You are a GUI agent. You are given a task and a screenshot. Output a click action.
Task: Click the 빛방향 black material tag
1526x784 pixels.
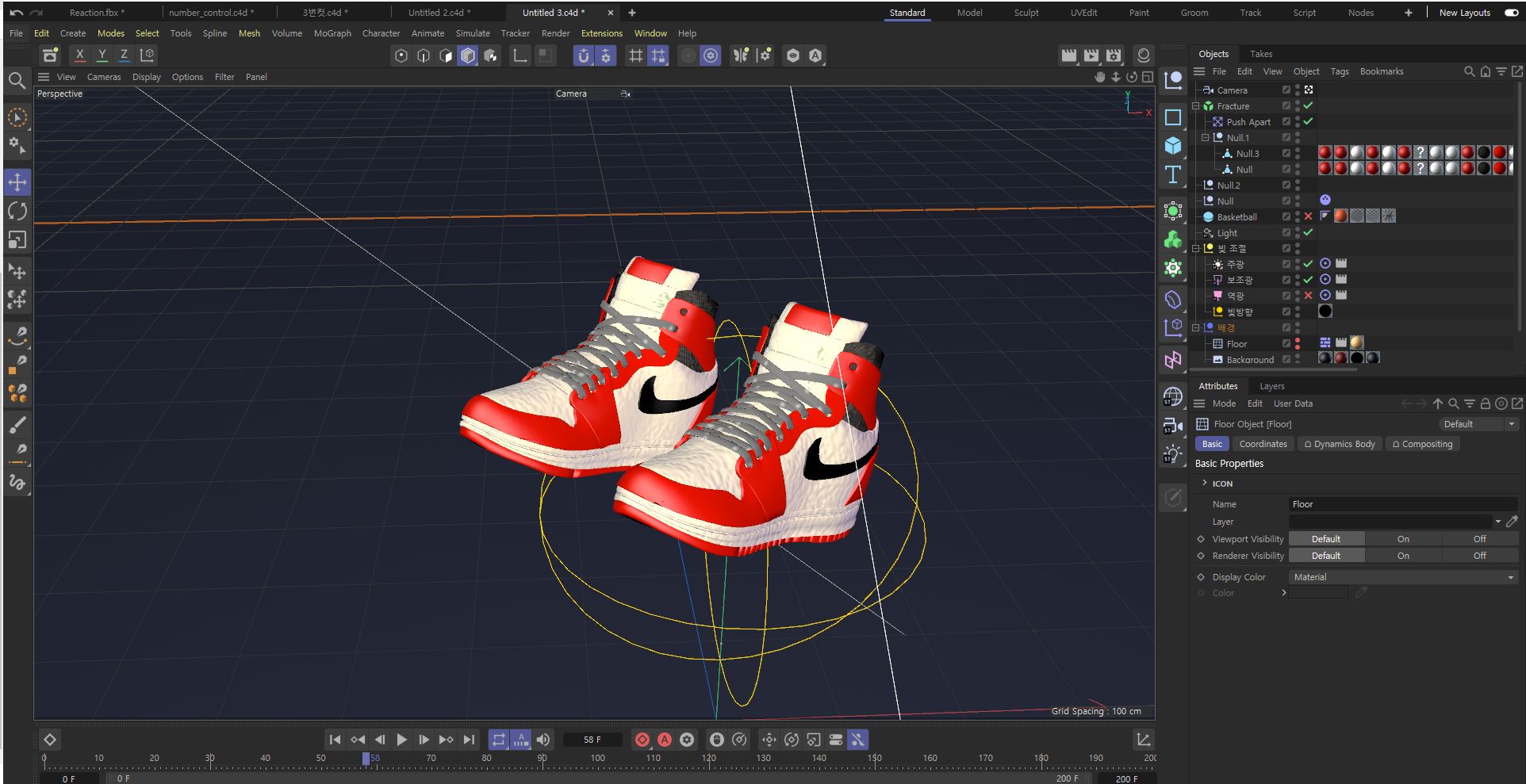click(1325, 311)
